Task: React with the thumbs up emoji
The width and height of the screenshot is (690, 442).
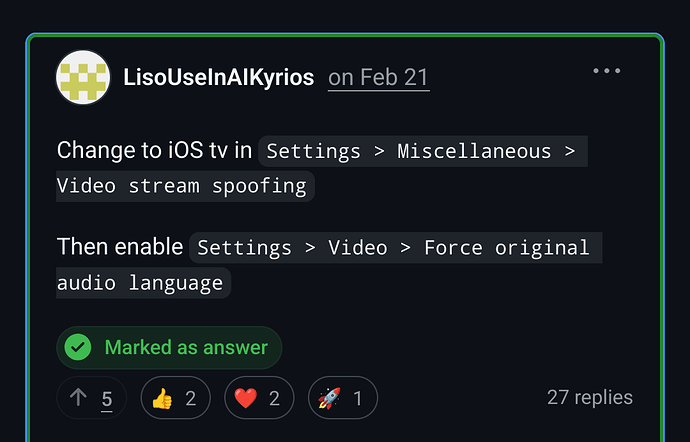Action: (162, 398)
